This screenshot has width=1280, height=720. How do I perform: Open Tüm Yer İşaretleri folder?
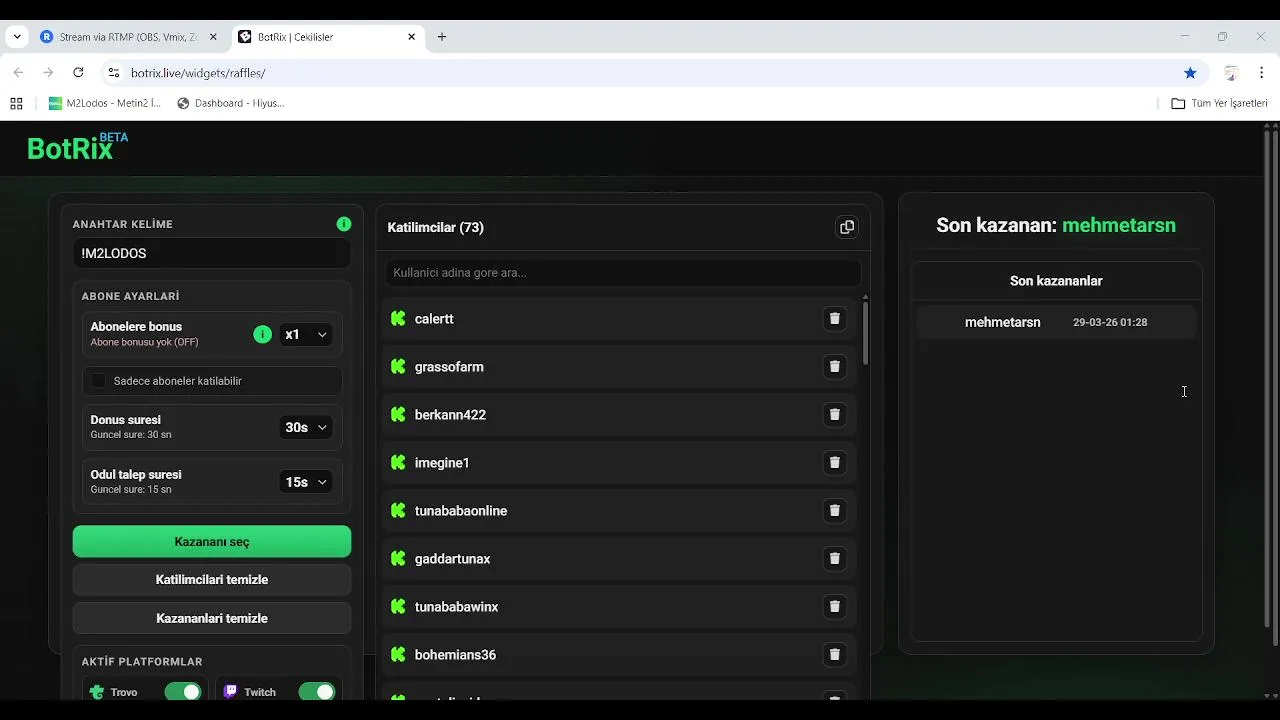click(x=1219, y=103)
